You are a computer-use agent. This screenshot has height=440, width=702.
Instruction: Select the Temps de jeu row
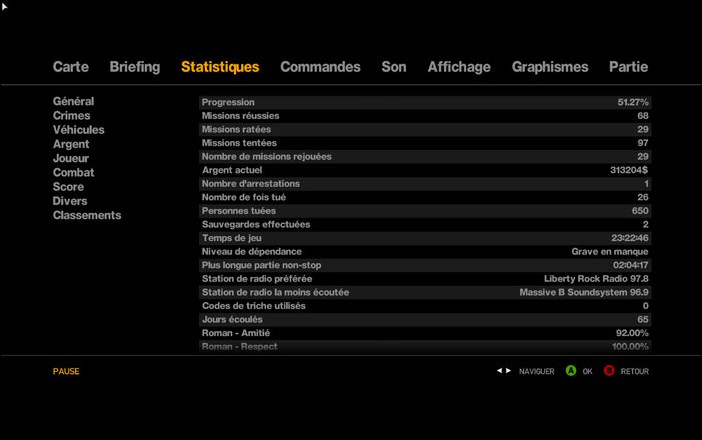point(425,238)
